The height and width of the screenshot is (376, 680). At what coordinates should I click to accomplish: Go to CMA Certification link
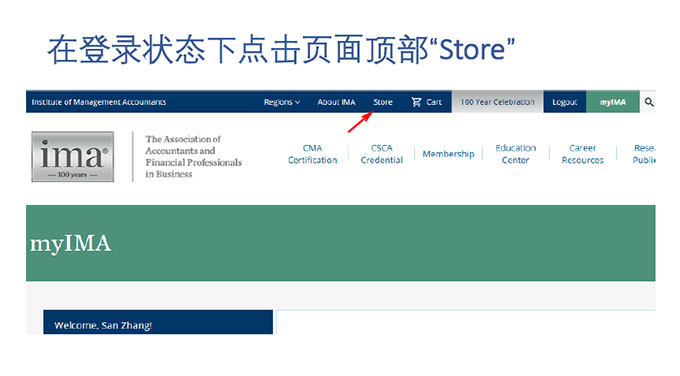(312, 154)
